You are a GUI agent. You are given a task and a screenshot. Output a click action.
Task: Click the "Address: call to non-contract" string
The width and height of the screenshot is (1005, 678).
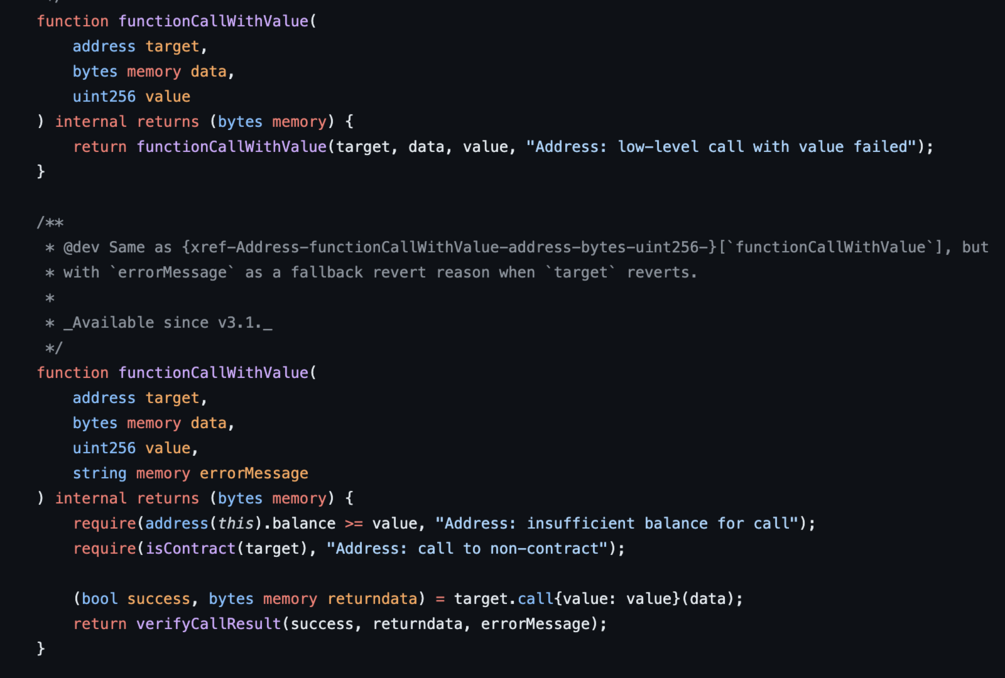pyautogui.click(x=470, y=548)
